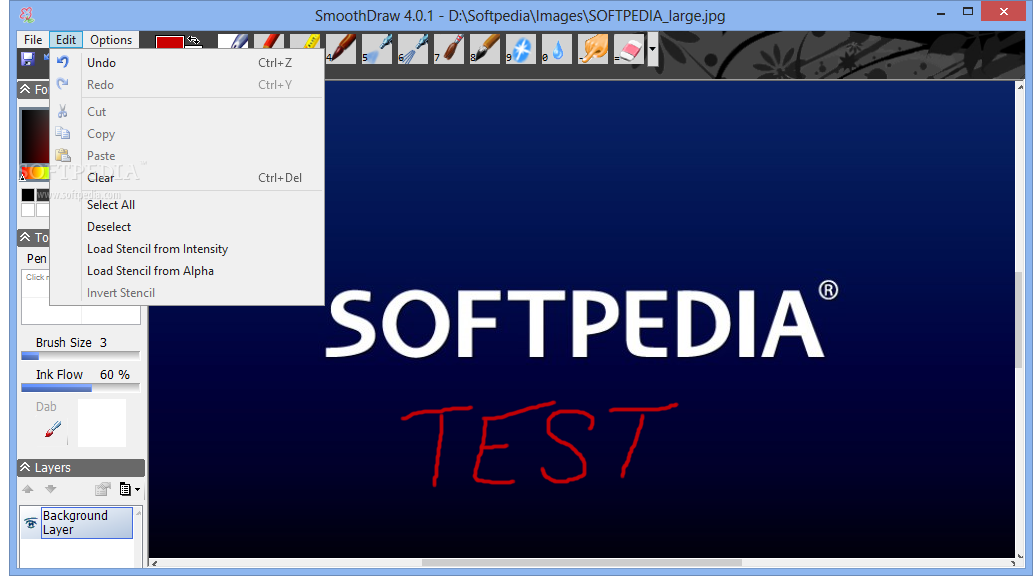The image size is (1033, 576).
Task: Pick a shade in the color gradient square
Action: [35, 136]
